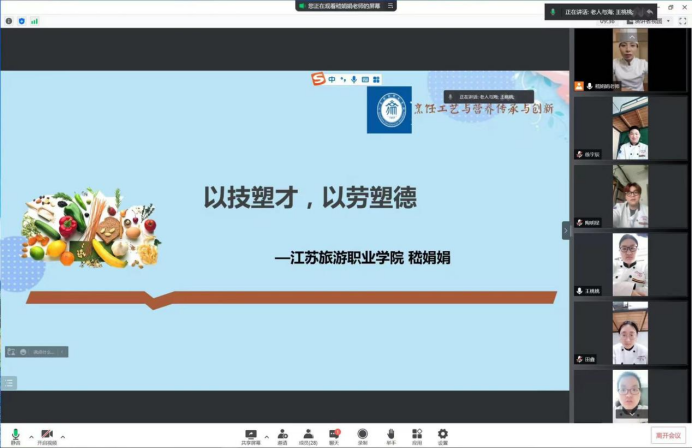The height and width of the screenshot is (448, 692).
Task: Expand video options arrow beside camera
Action: tap(63, 437)
